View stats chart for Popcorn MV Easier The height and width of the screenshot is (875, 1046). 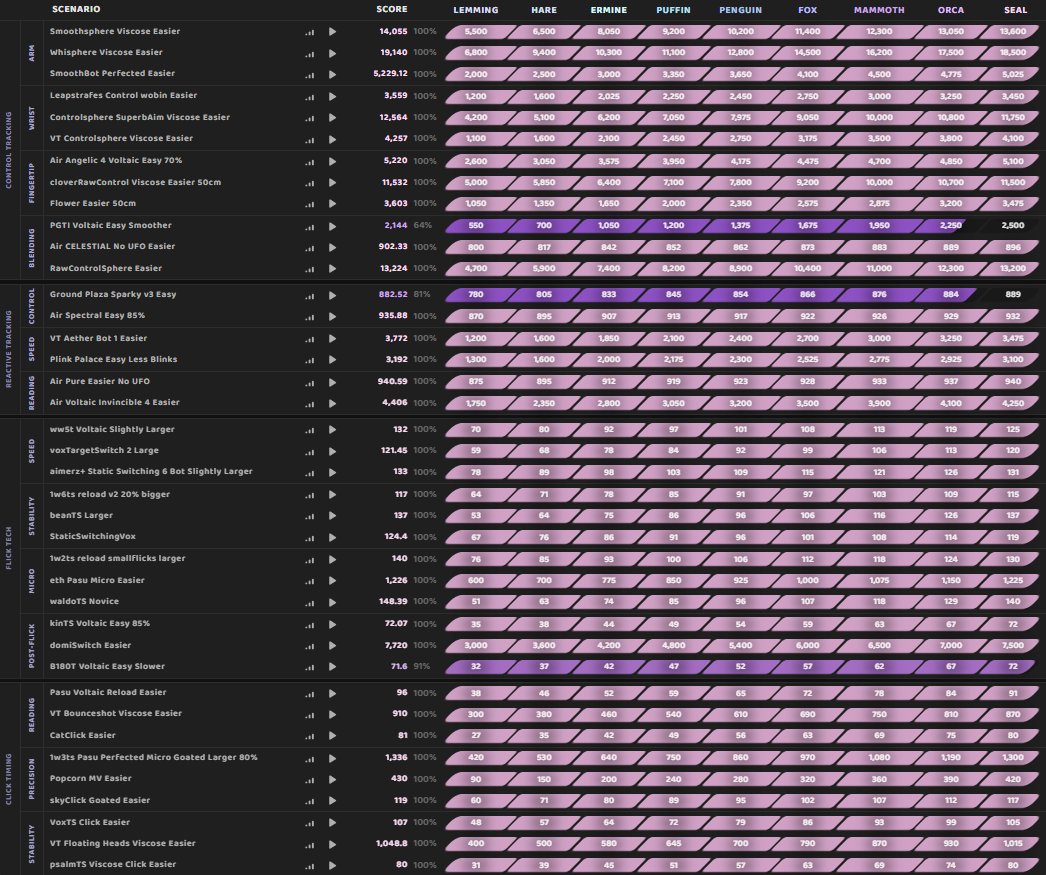[x=310, y=780]
